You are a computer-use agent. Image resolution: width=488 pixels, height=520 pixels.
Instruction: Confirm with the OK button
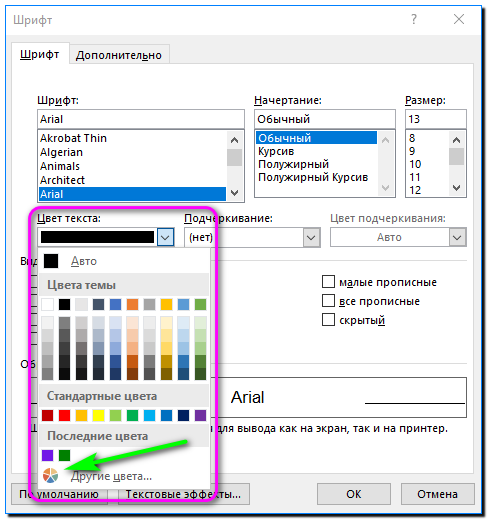point(354,494)
